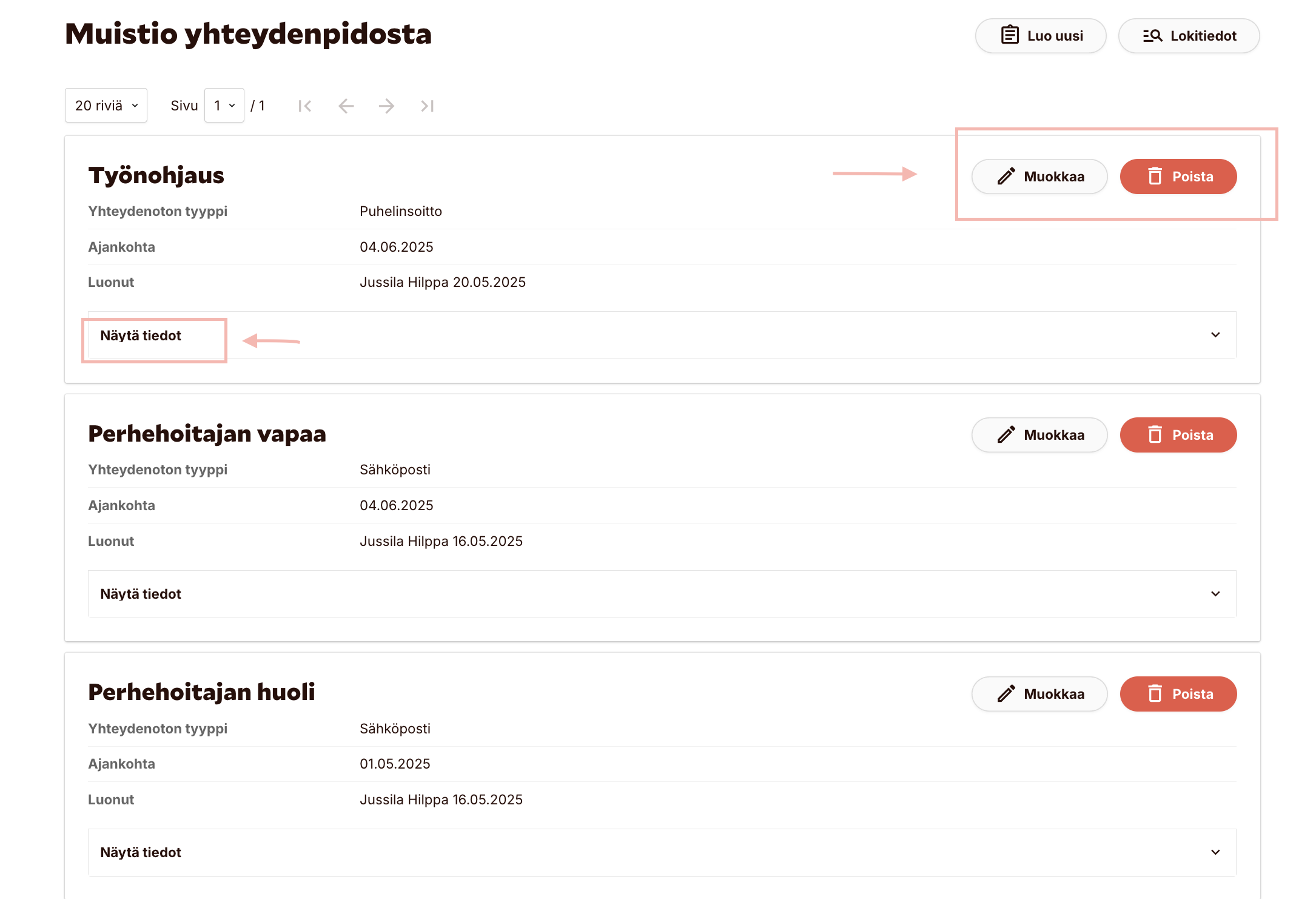Click the clipboard icon in Luo uusi
Viewport: 1316px width, 899px height.
click(x=1009, y=35)
